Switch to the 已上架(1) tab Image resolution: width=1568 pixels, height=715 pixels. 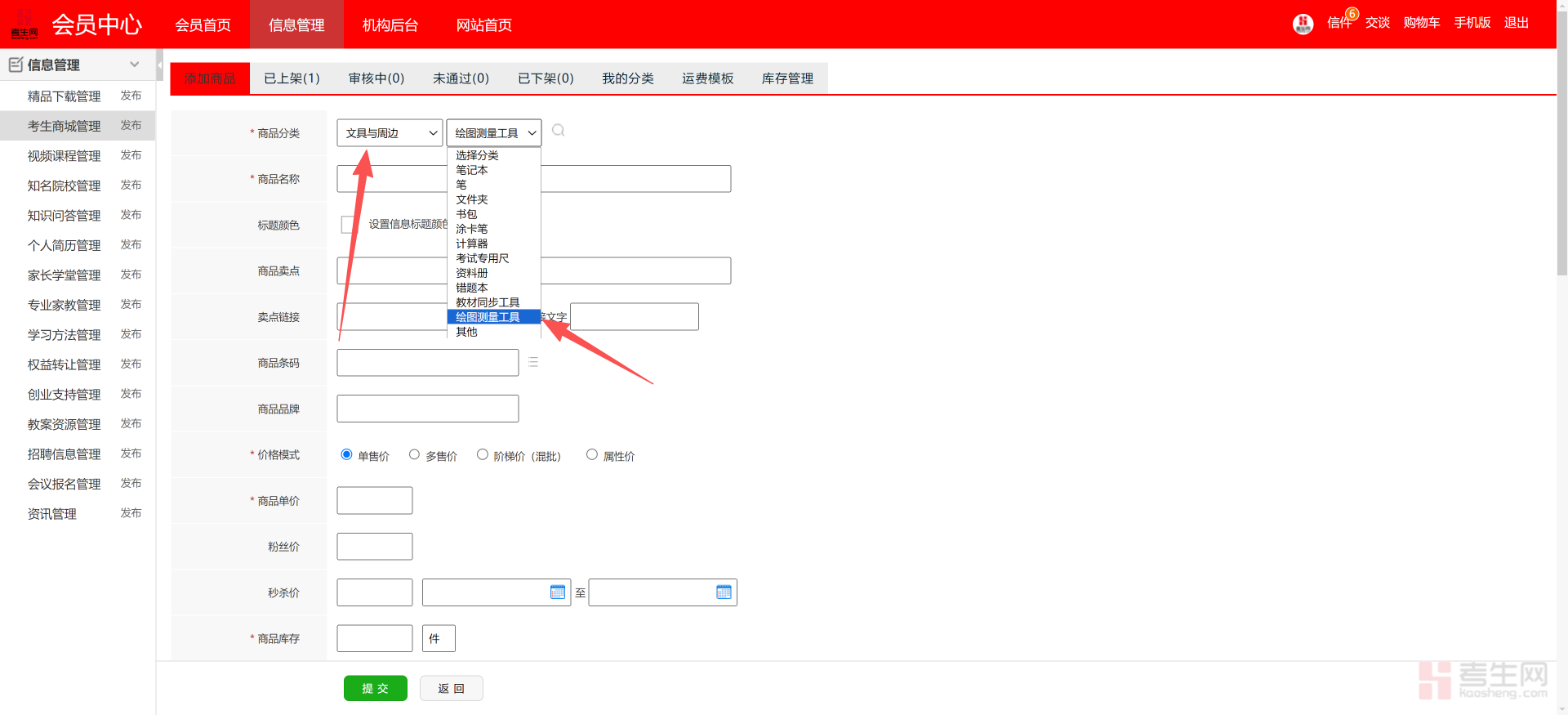292,78
